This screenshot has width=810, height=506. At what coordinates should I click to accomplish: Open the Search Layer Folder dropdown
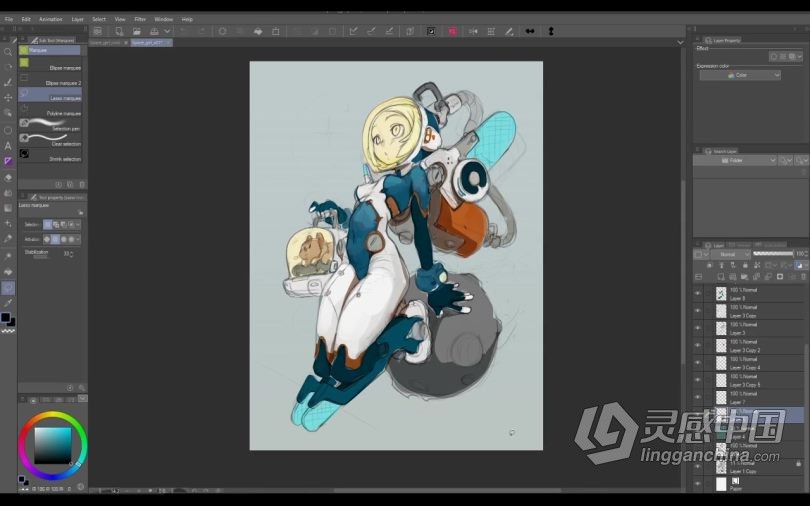[x=735, y=161]
